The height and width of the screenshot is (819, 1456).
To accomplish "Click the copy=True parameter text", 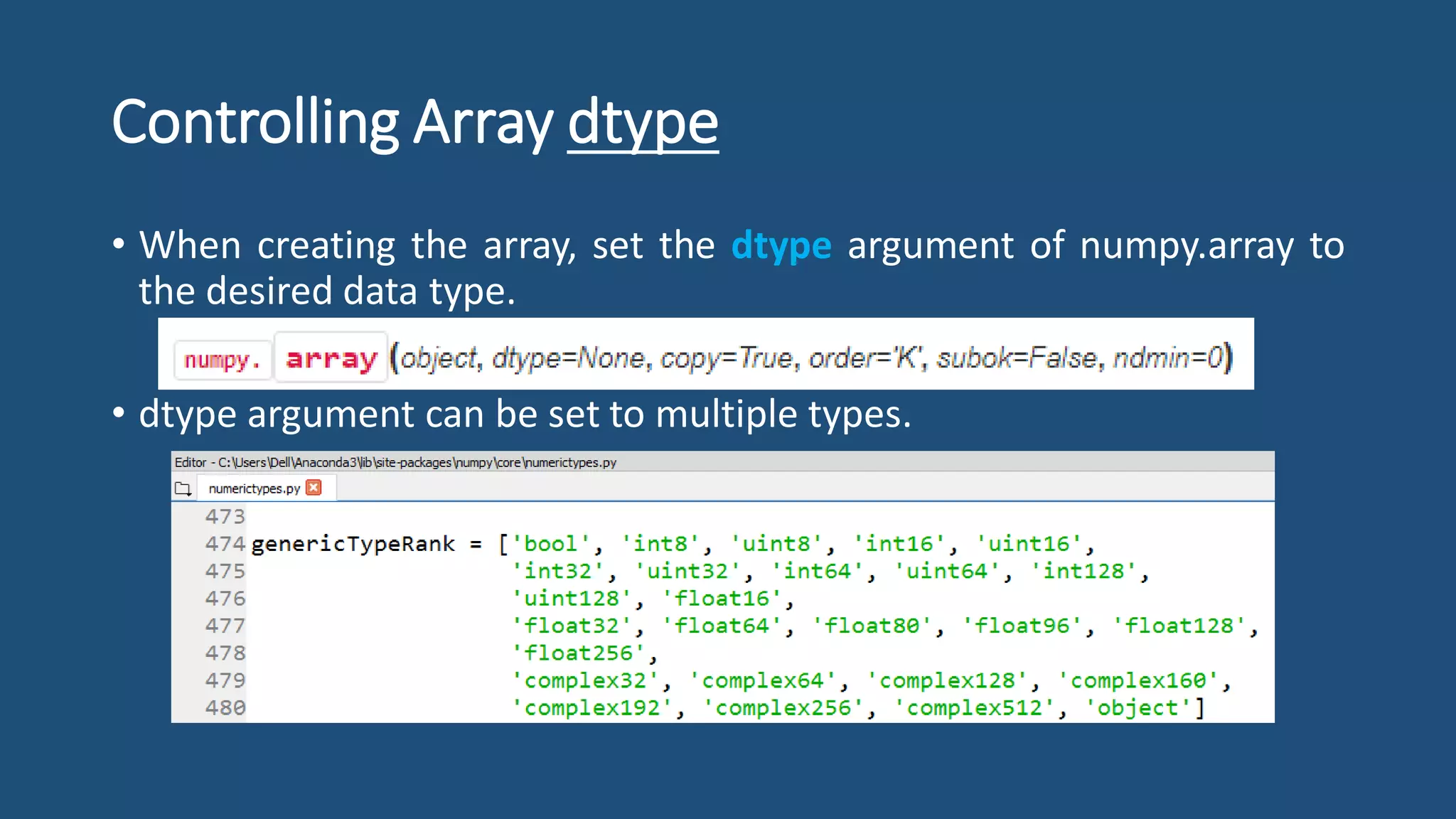I will 727,358.
